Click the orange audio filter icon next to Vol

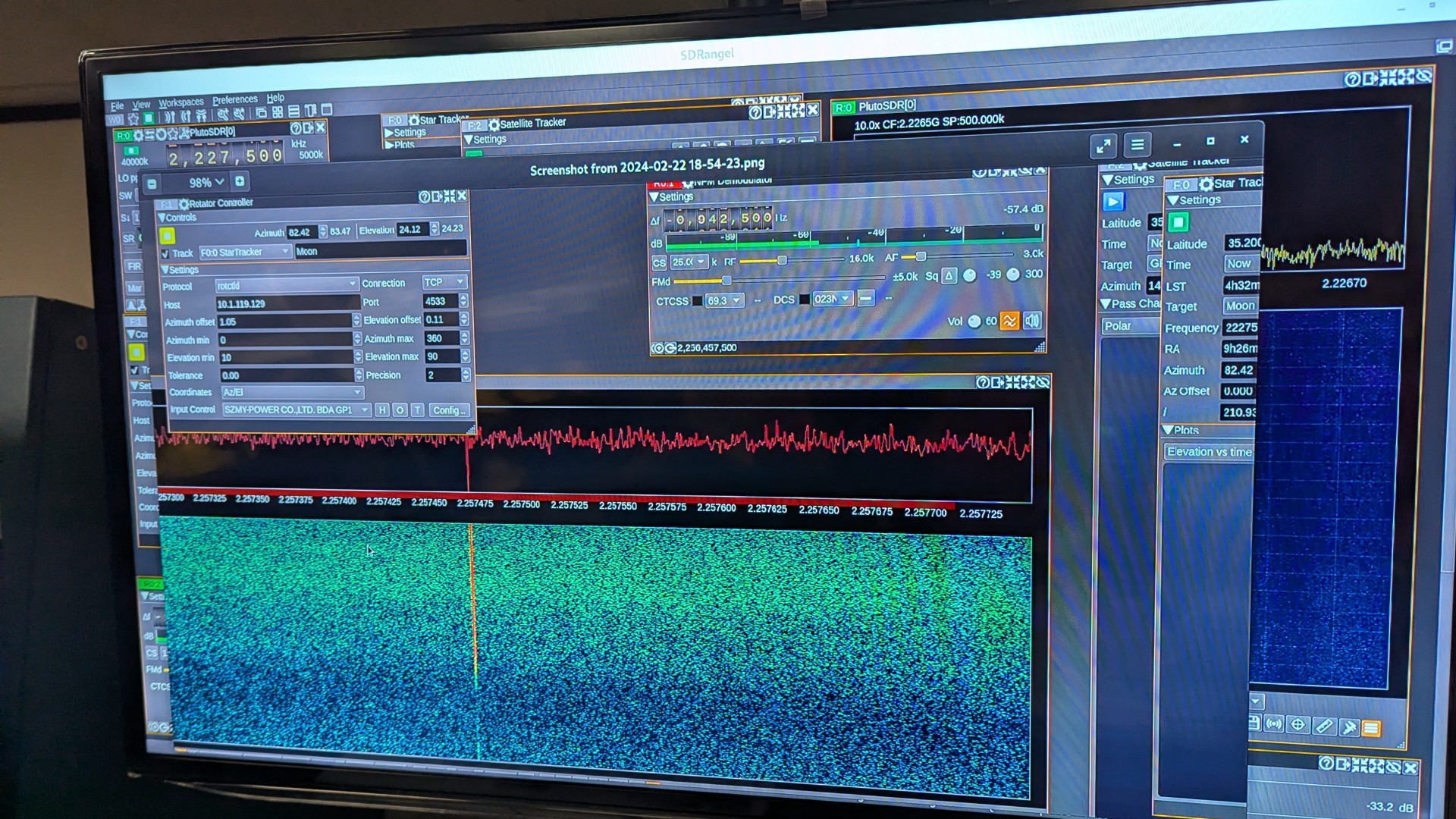(x=1009, y=321)
